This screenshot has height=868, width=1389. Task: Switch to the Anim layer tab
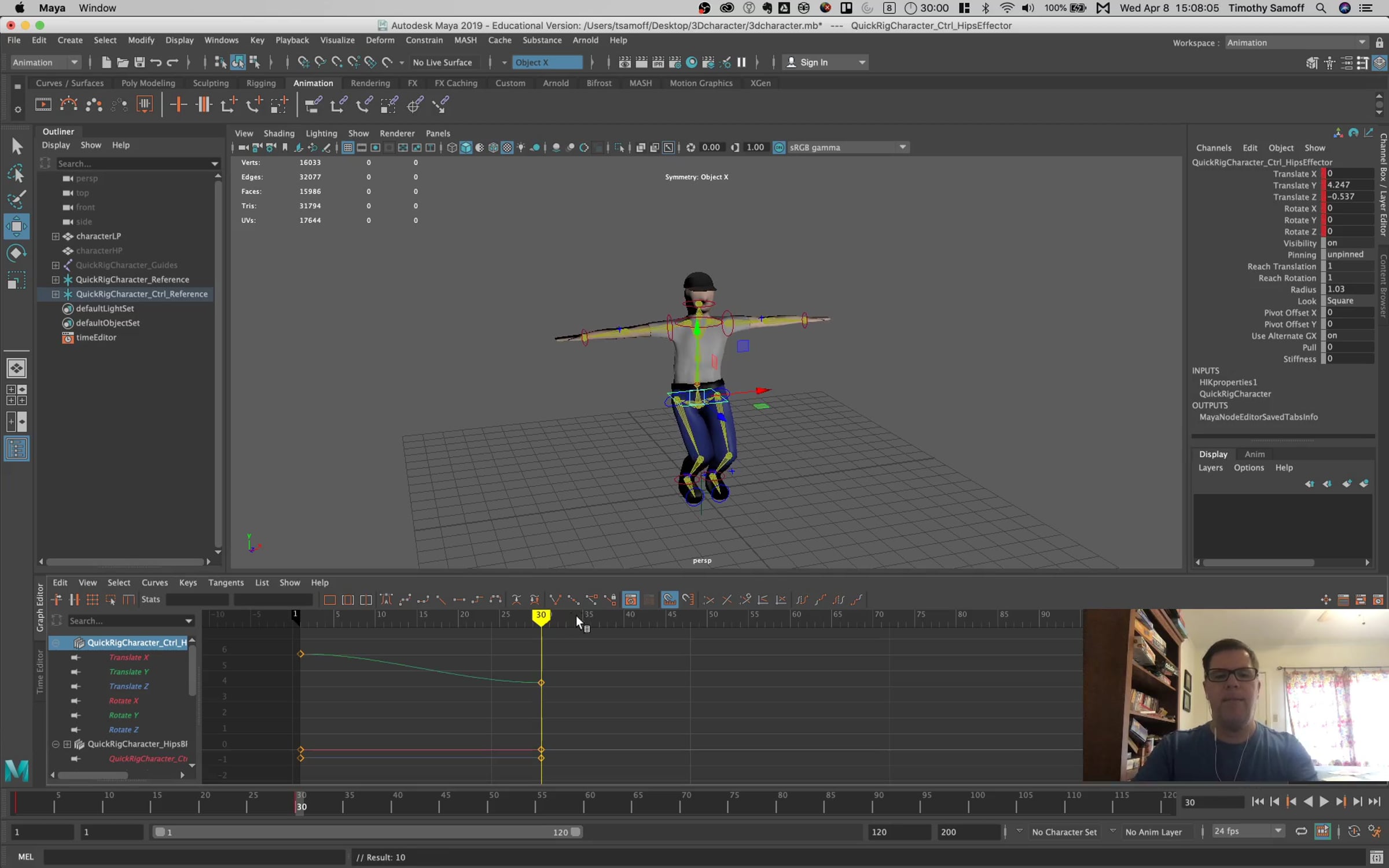pyautogui.click(x=1254, y=454)
